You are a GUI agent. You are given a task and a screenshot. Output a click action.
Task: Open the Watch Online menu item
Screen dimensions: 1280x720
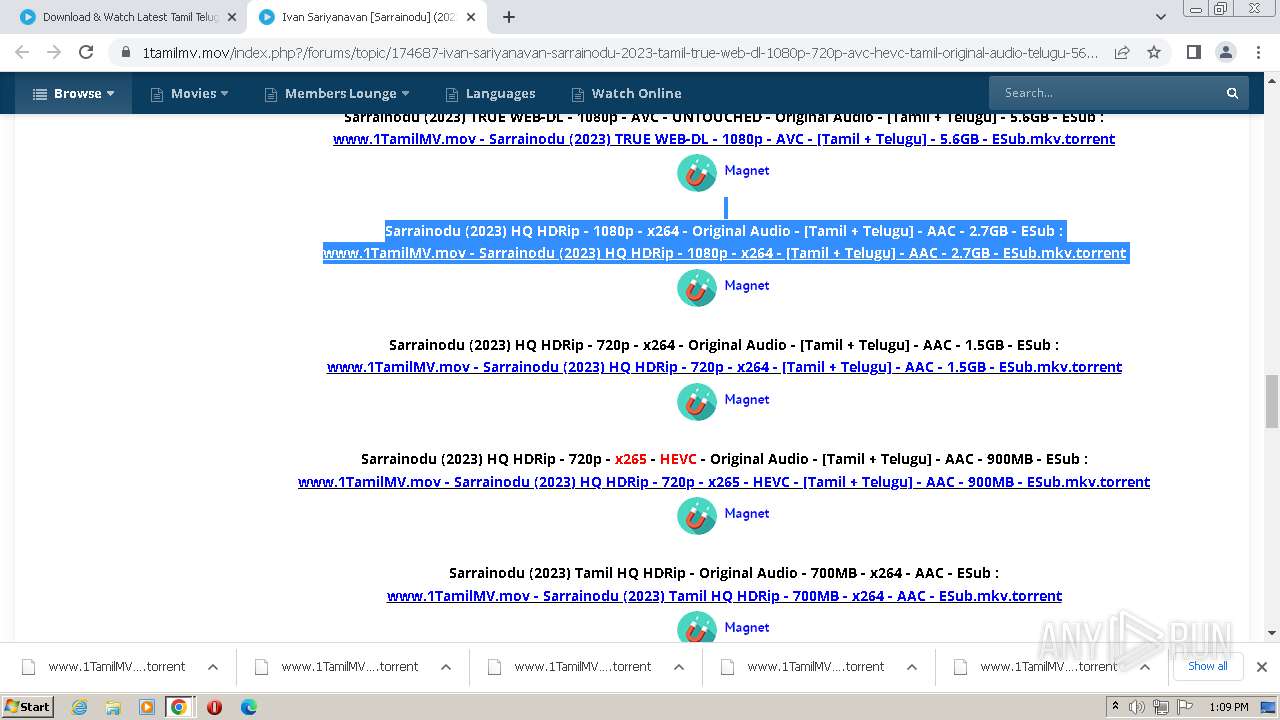tap(626, 93)
